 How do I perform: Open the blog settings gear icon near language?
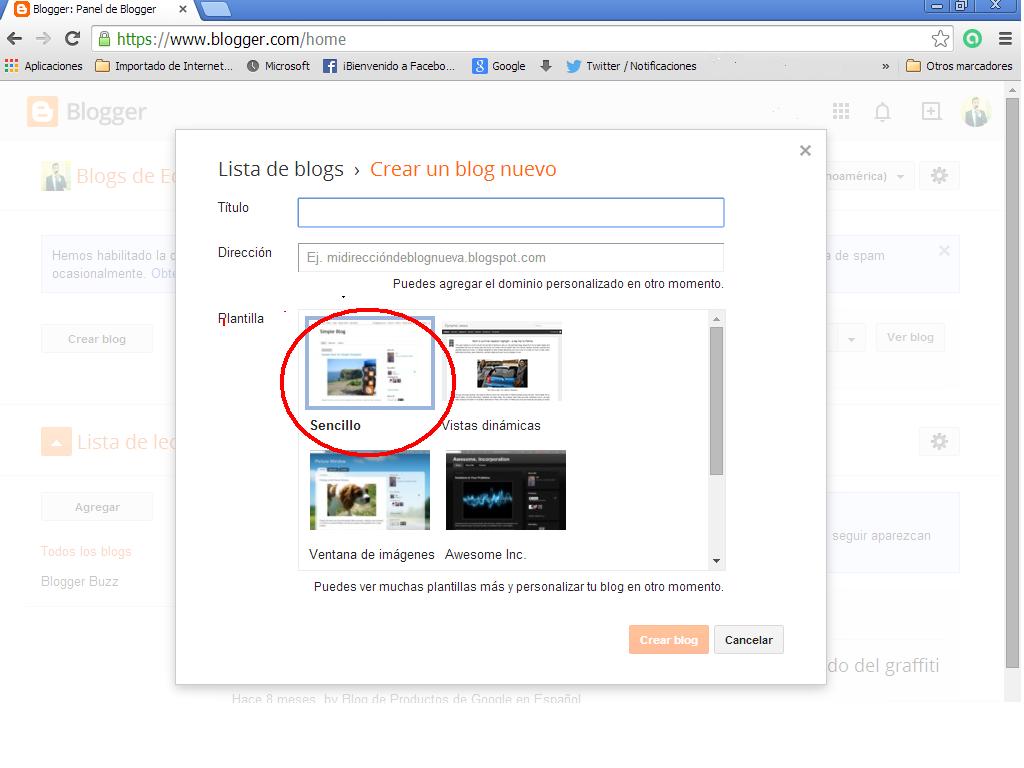(x=939, y=176)
